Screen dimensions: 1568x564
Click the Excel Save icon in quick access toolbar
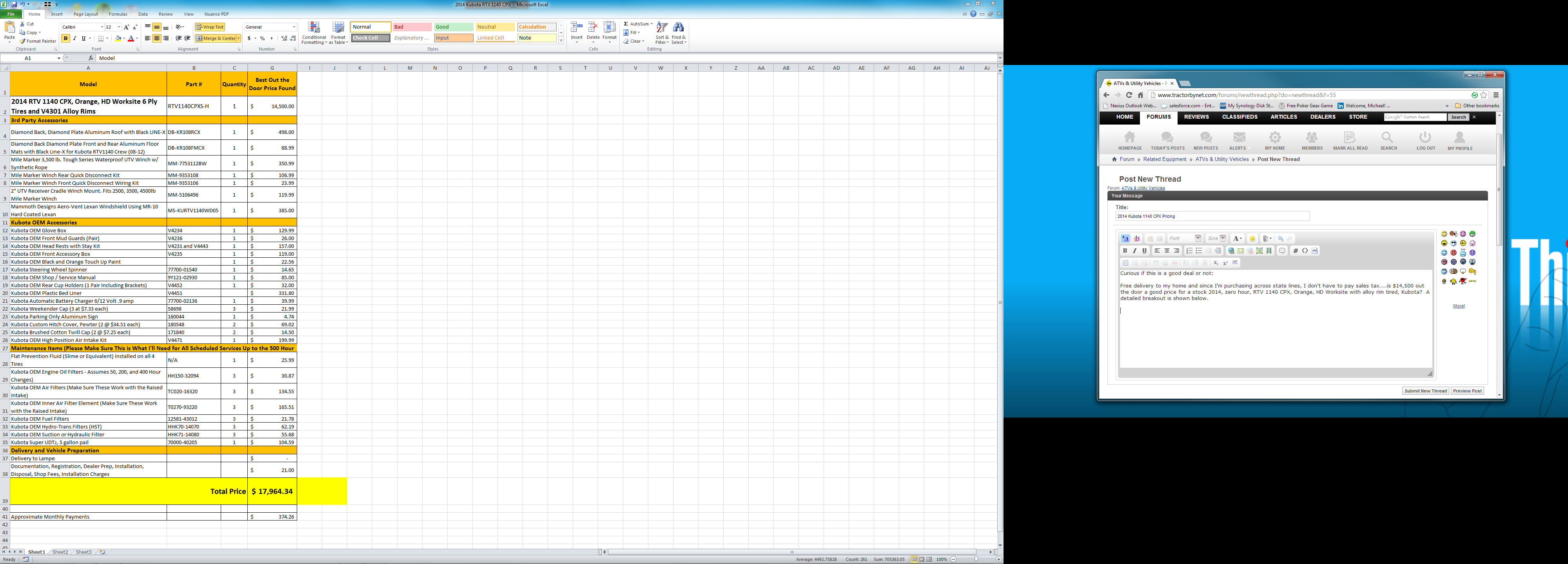(14, 4)
